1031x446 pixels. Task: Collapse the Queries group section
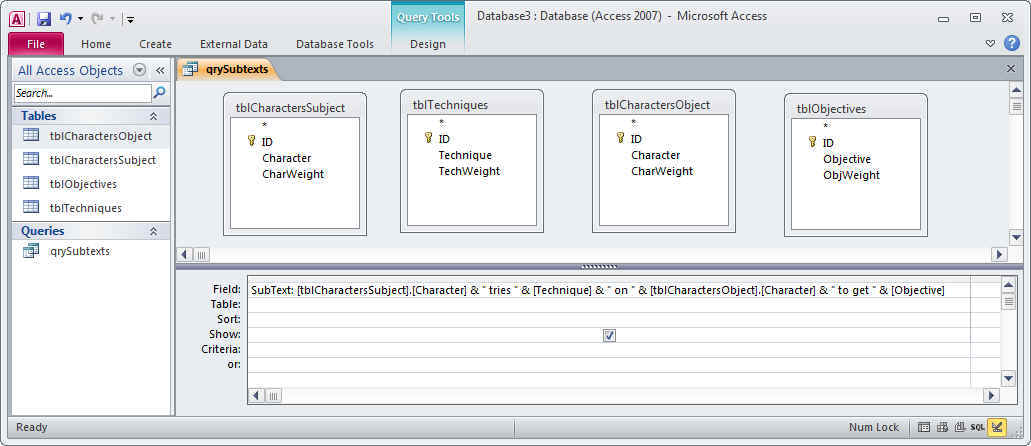click(153, 231)
